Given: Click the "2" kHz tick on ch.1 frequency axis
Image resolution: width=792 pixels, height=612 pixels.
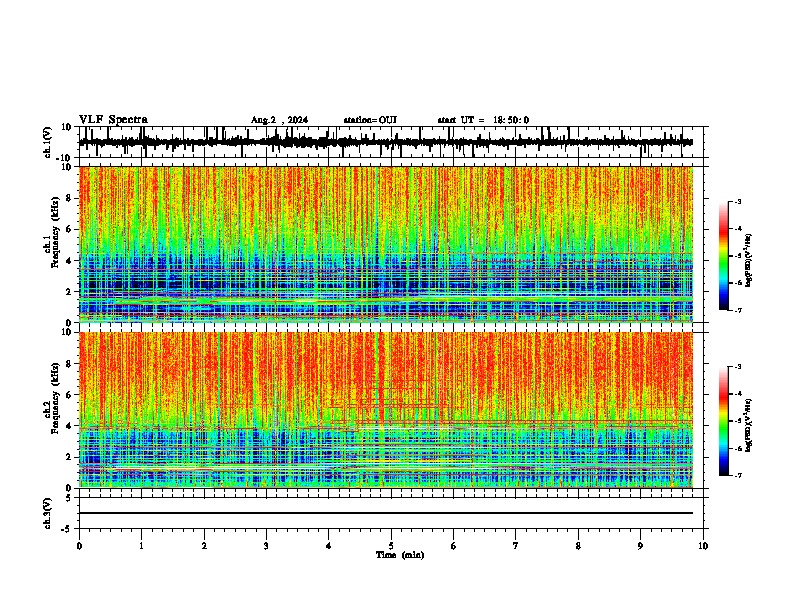Looking at the screenshot, I should 70,292.
